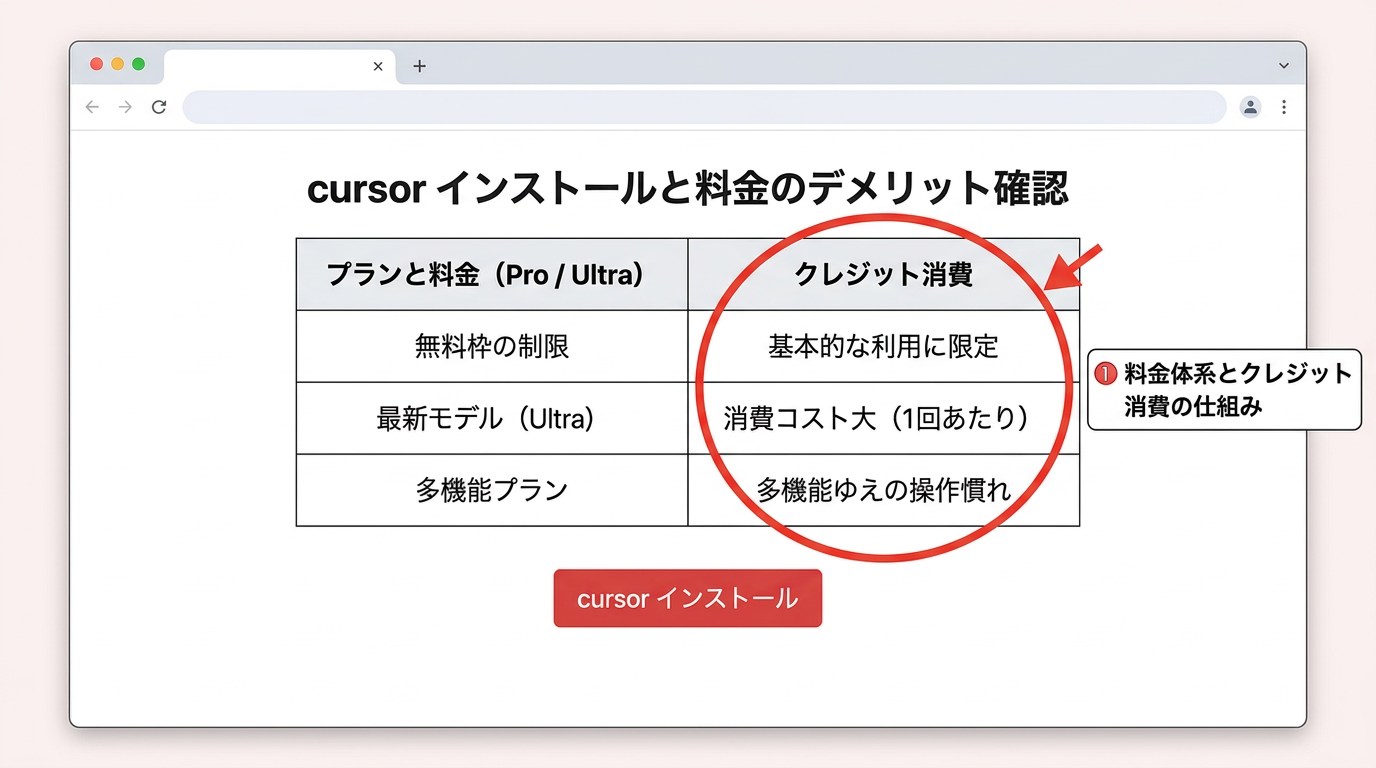The image size is (1376, 768).
Task: Expand the chevron at the window's top right
Action: point(1283,66)
